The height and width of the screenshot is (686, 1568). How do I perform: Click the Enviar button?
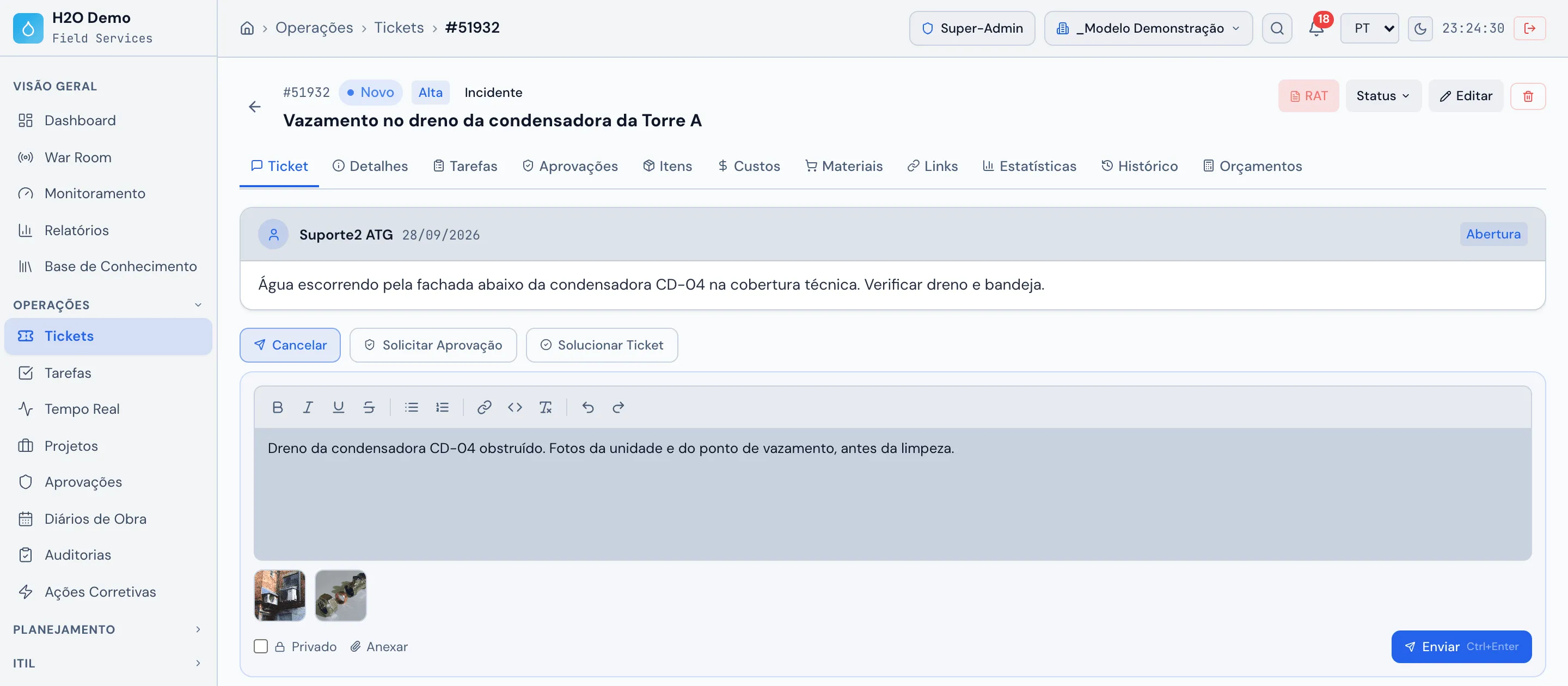pyautogui.click(x=1461, y=646)
